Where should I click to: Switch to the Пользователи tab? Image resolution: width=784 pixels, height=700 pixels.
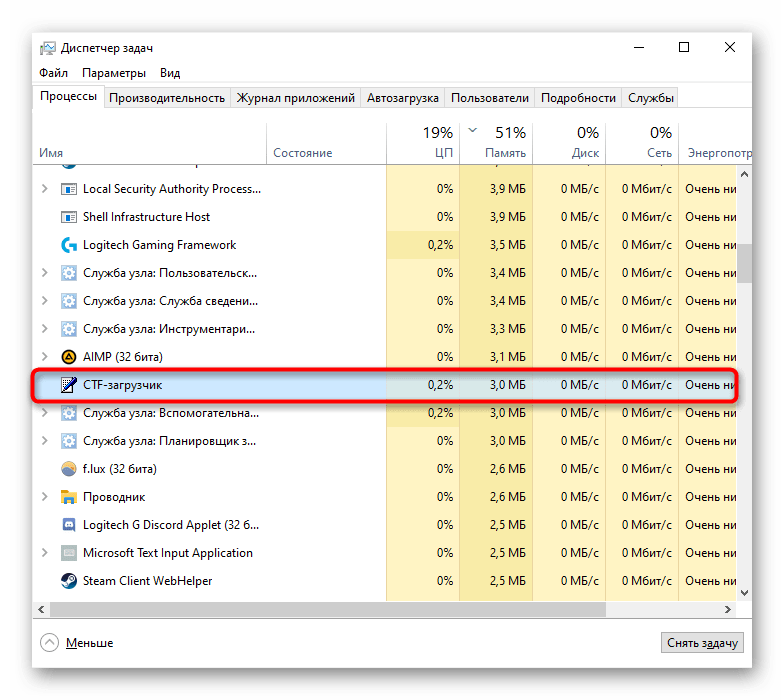pos(490,98)
